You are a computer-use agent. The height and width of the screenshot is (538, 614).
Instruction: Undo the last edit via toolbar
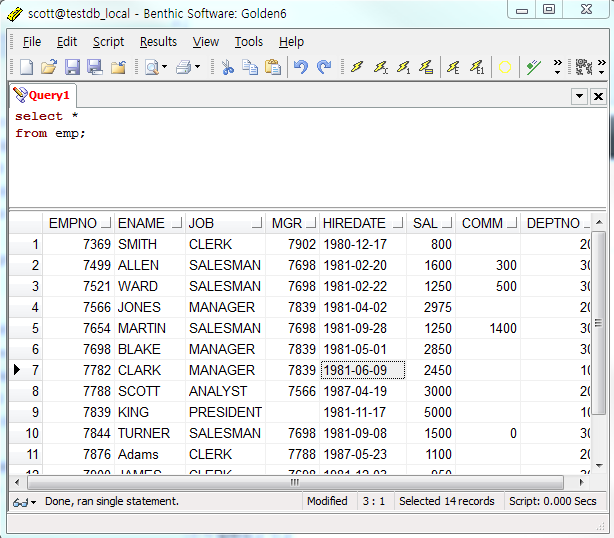point(301,67)
